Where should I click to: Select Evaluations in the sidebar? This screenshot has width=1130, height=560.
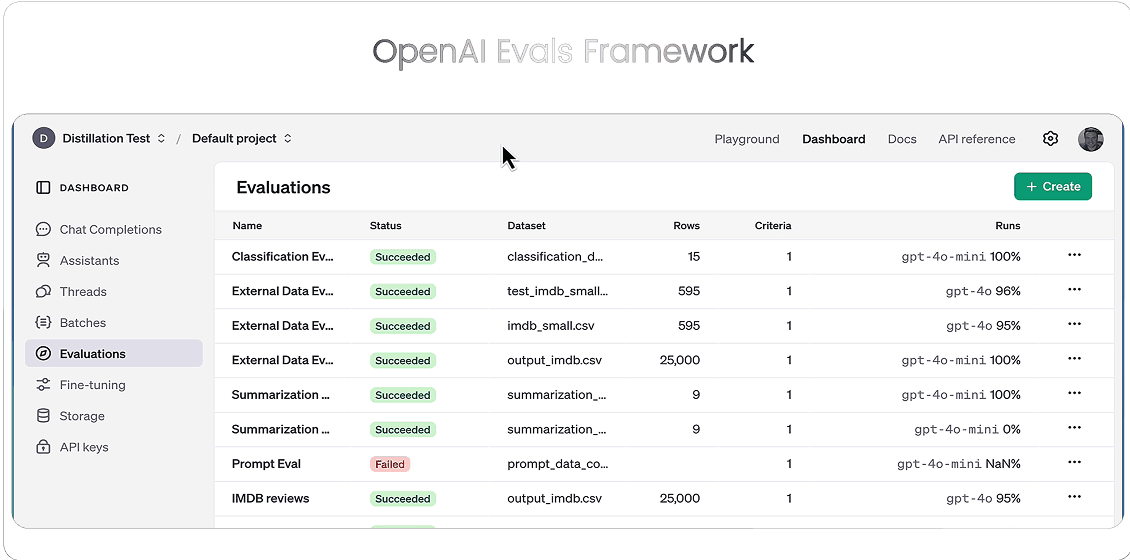point(114,353)
